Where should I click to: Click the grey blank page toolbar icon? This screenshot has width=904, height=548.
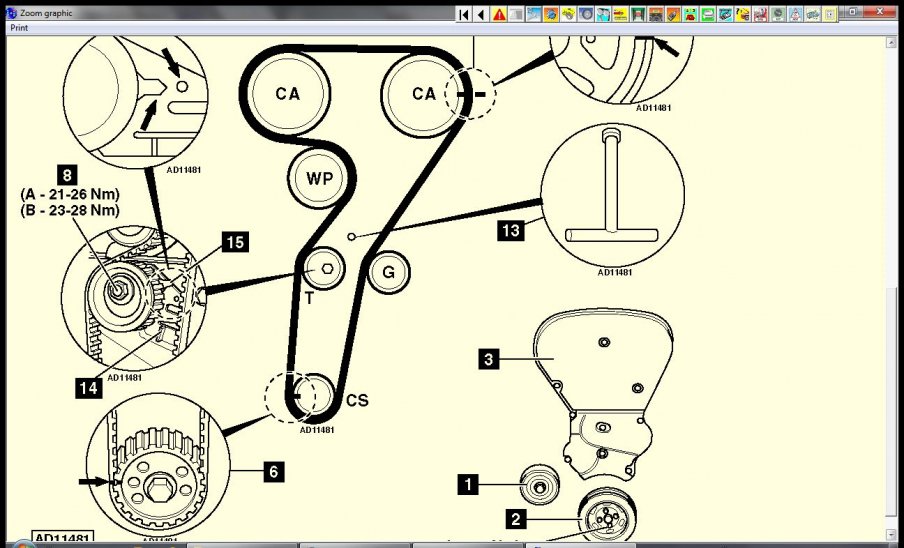point(516,14)
